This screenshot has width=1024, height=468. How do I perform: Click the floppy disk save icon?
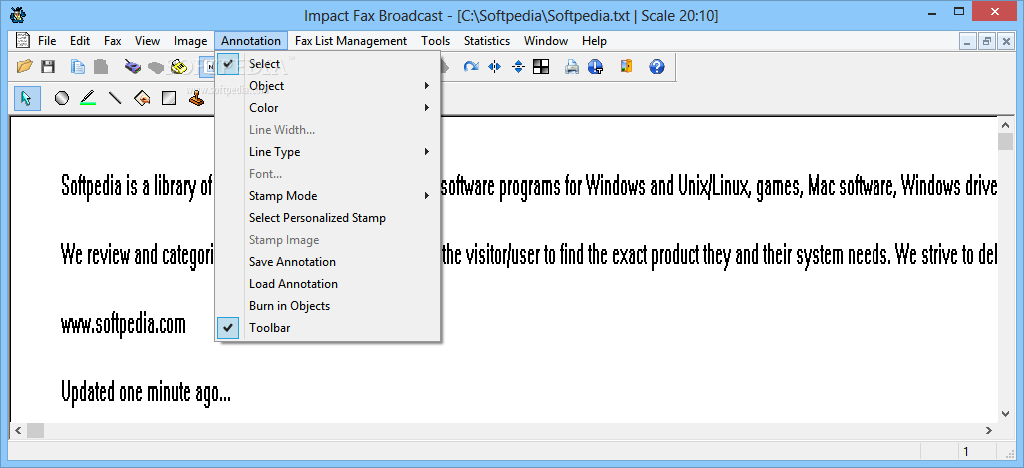pyautogui.click(x=48, y=66)
